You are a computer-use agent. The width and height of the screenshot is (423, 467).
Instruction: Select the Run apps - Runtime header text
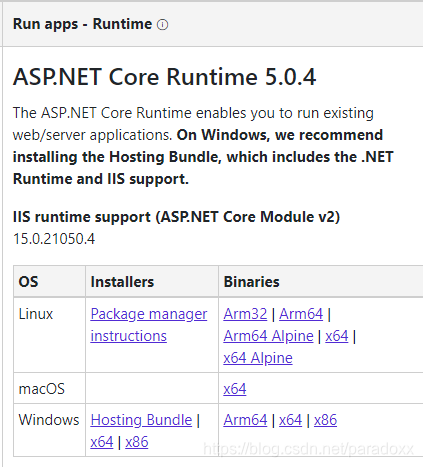coord(82,24)
